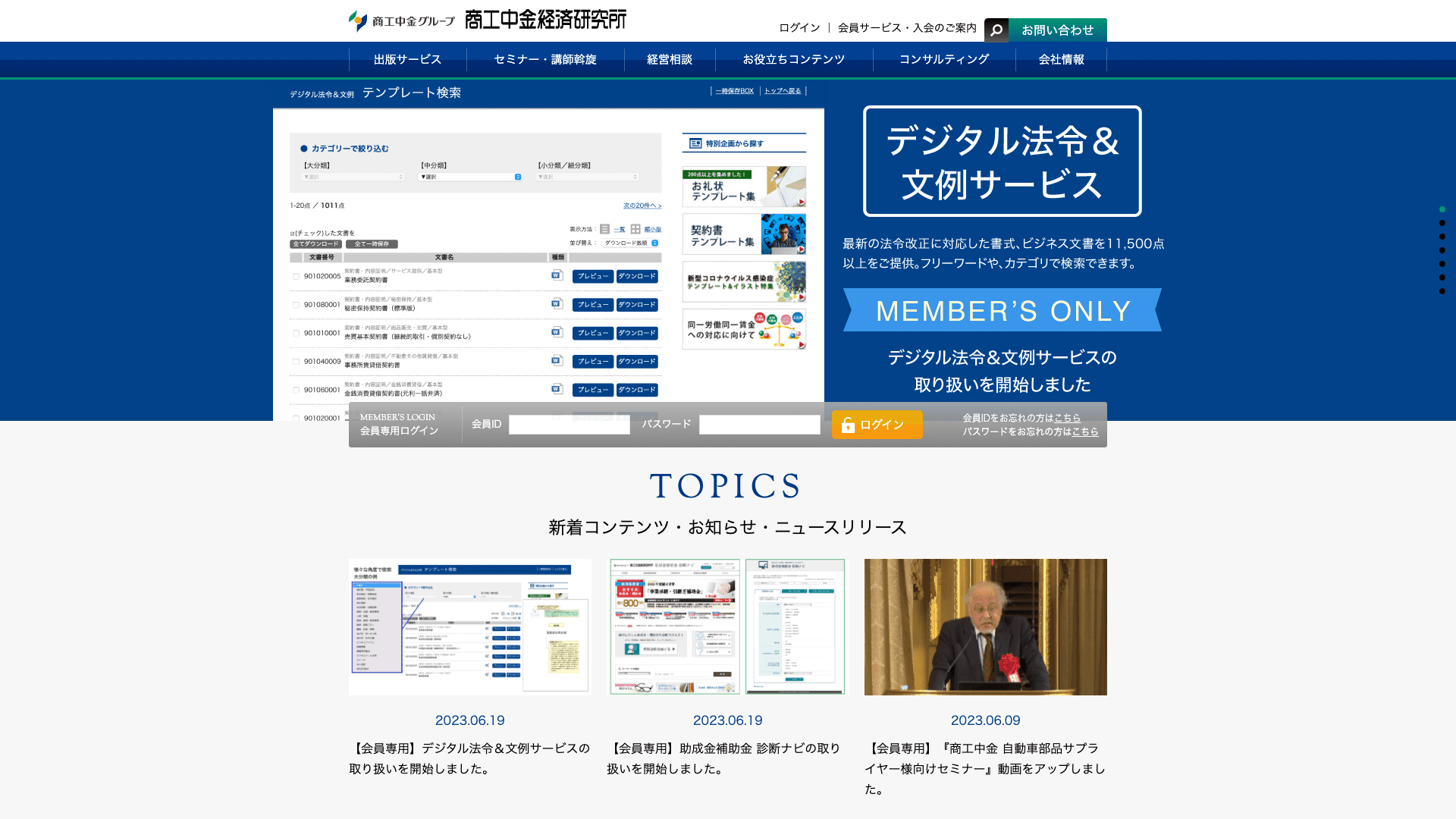Image resolution: width=1456 pixels, height=819 pixels.
Task: Open the 出版サービス menu
Action: tap(407, 59)
